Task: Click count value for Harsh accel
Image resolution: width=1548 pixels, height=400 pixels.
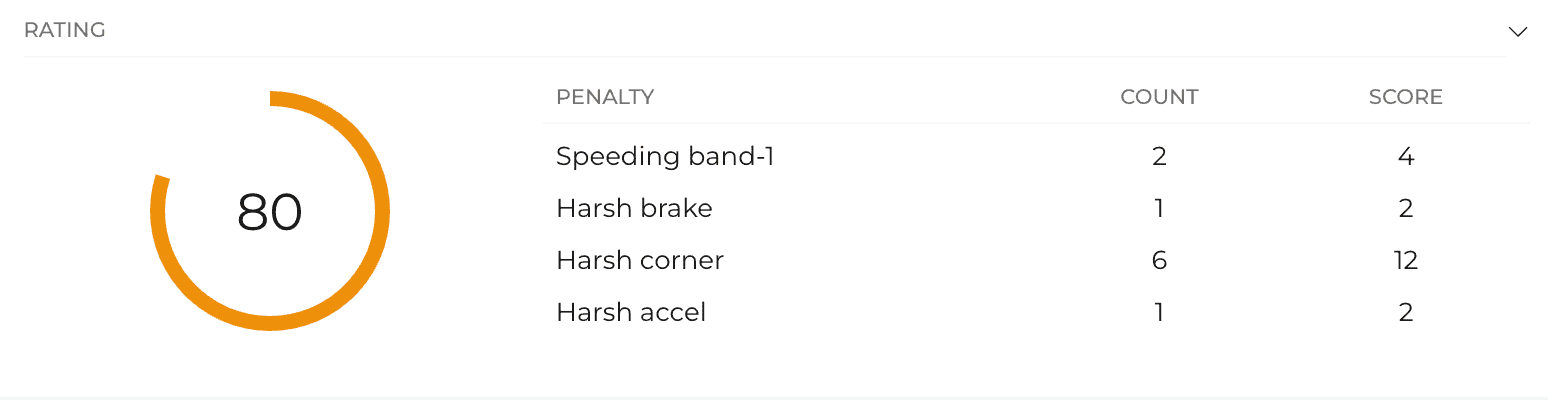Action: [1159, 312]
